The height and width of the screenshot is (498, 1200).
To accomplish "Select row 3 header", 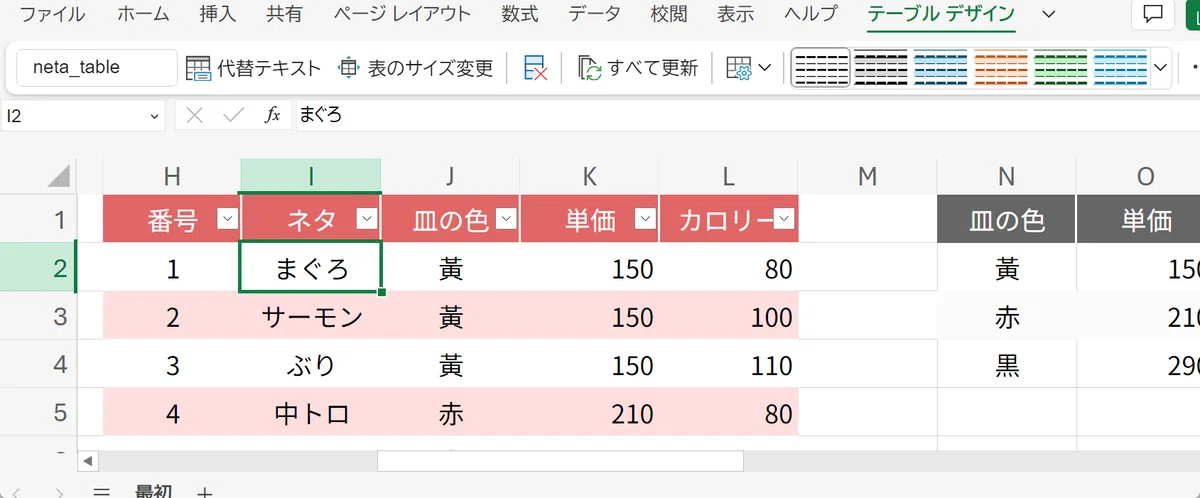I will pos(38,317).
